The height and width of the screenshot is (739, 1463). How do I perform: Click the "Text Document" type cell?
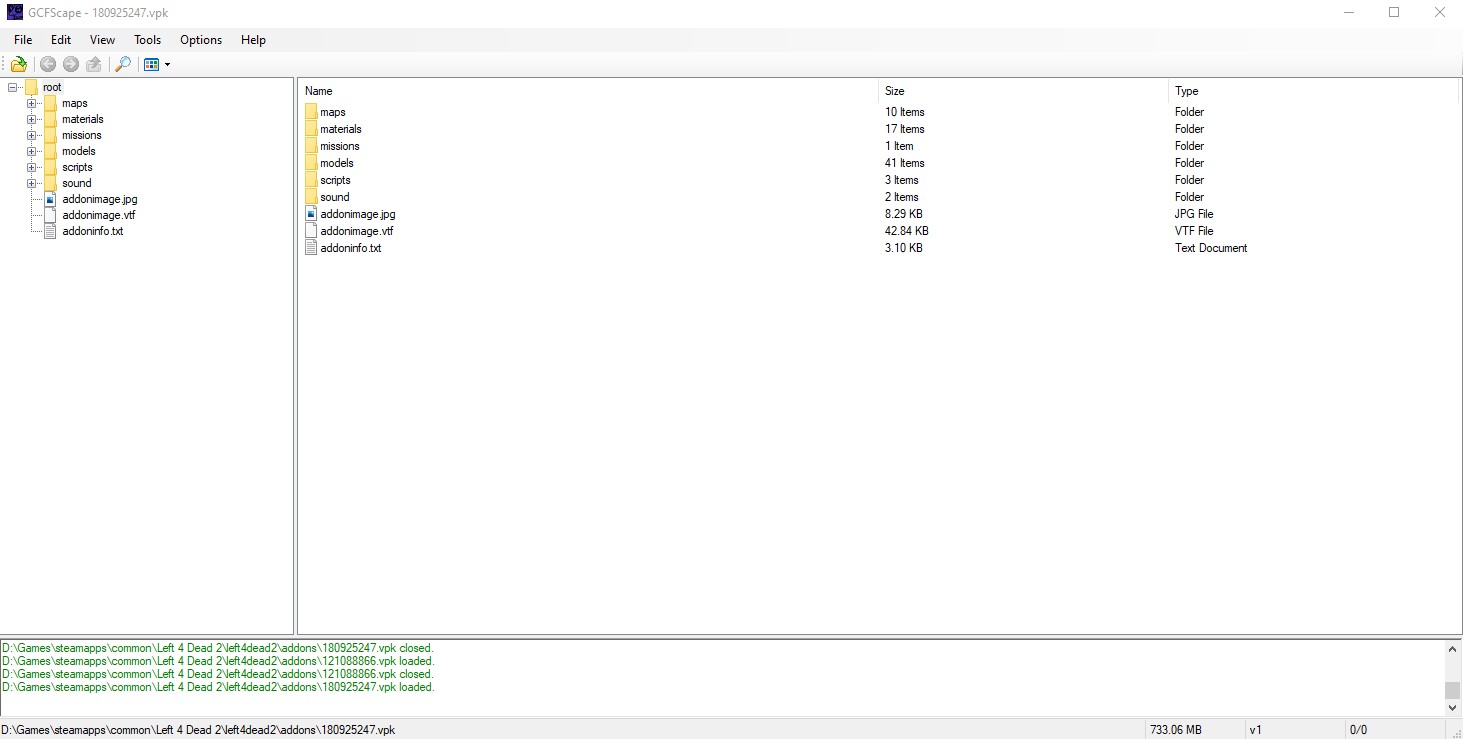point(1211,248)
